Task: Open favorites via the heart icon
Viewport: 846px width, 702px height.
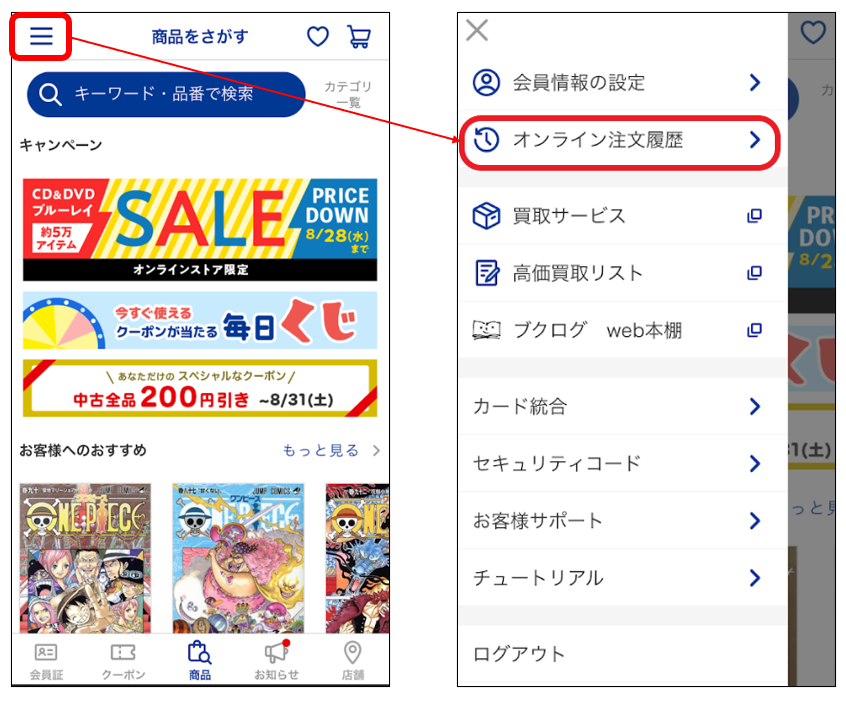Action: [317, 37]
